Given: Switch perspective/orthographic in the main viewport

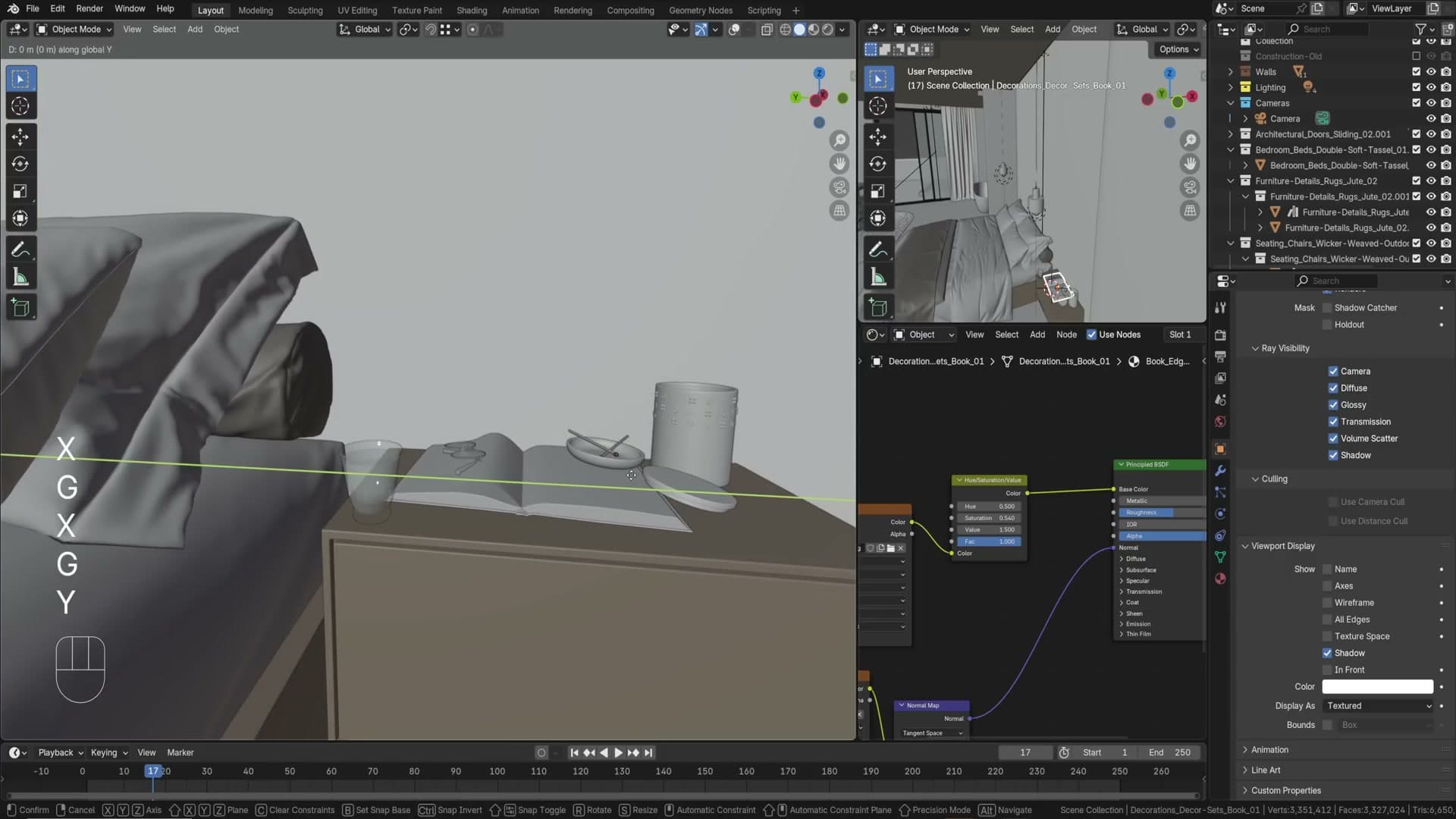Looking at the screenshot, I should coord(839,211).
